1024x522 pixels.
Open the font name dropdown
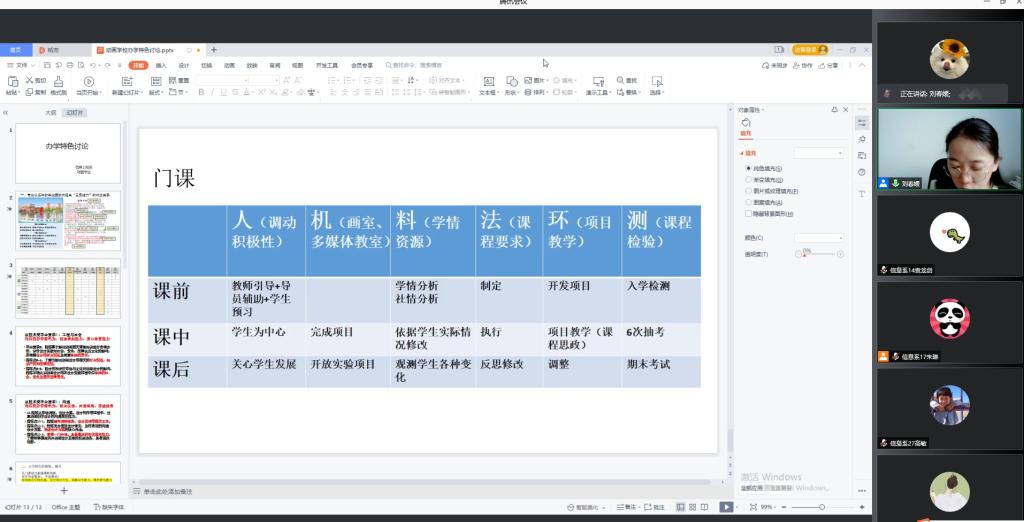(x=221, y=80)
